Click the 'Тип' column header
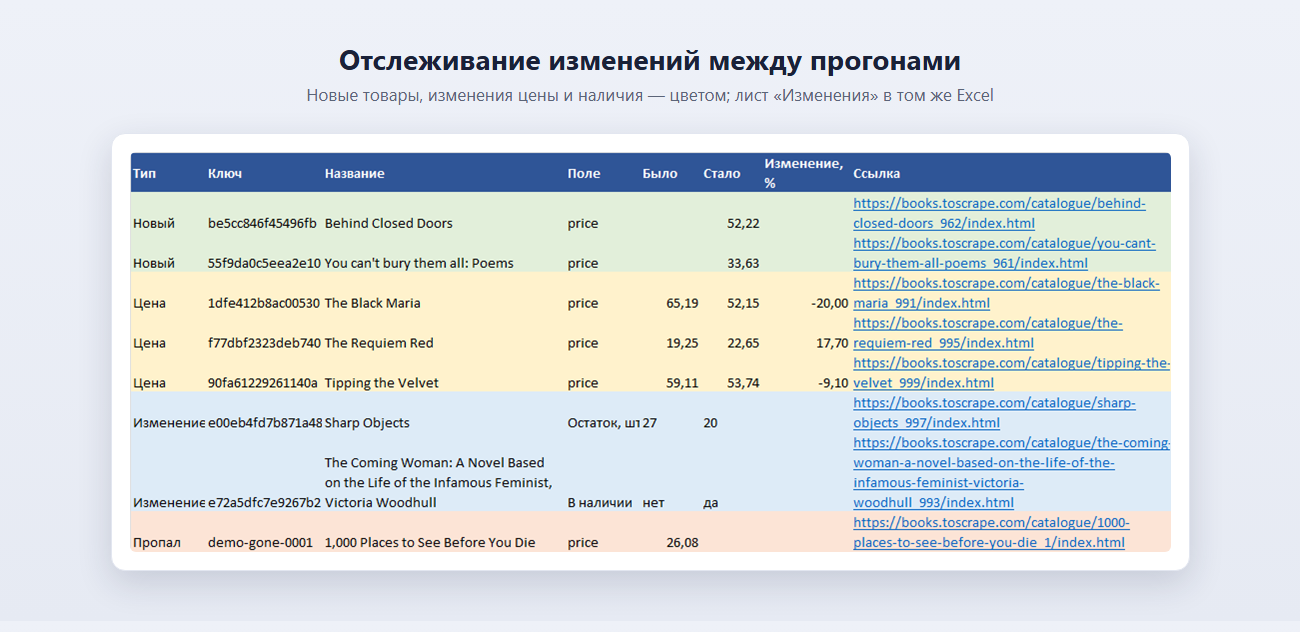This screenshot has width=1300, height=632. pyautogui.click(x=144, y=173)
